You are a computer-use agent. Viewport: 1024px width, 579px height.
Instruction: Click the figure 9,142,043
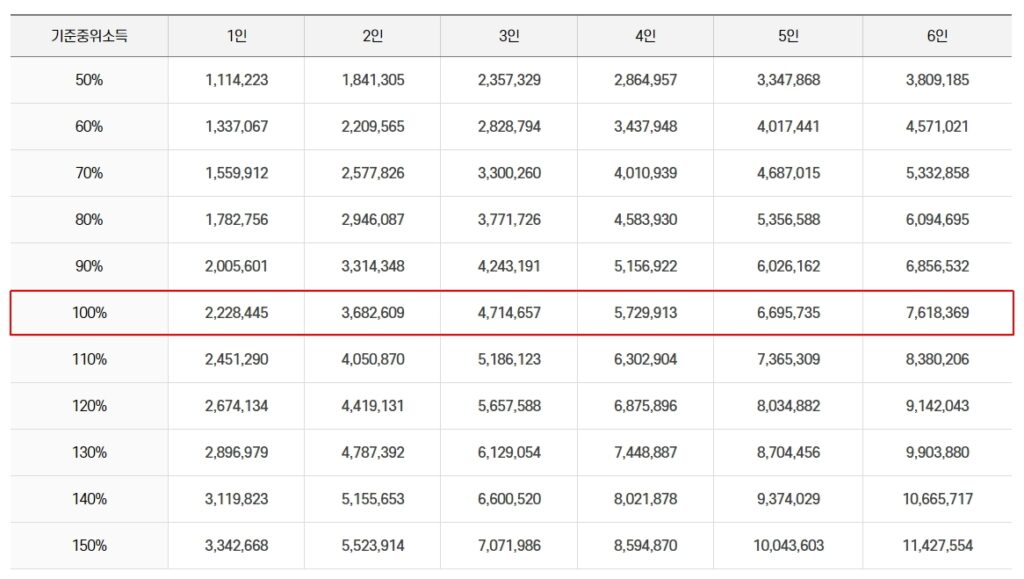[x=937, y=406]
